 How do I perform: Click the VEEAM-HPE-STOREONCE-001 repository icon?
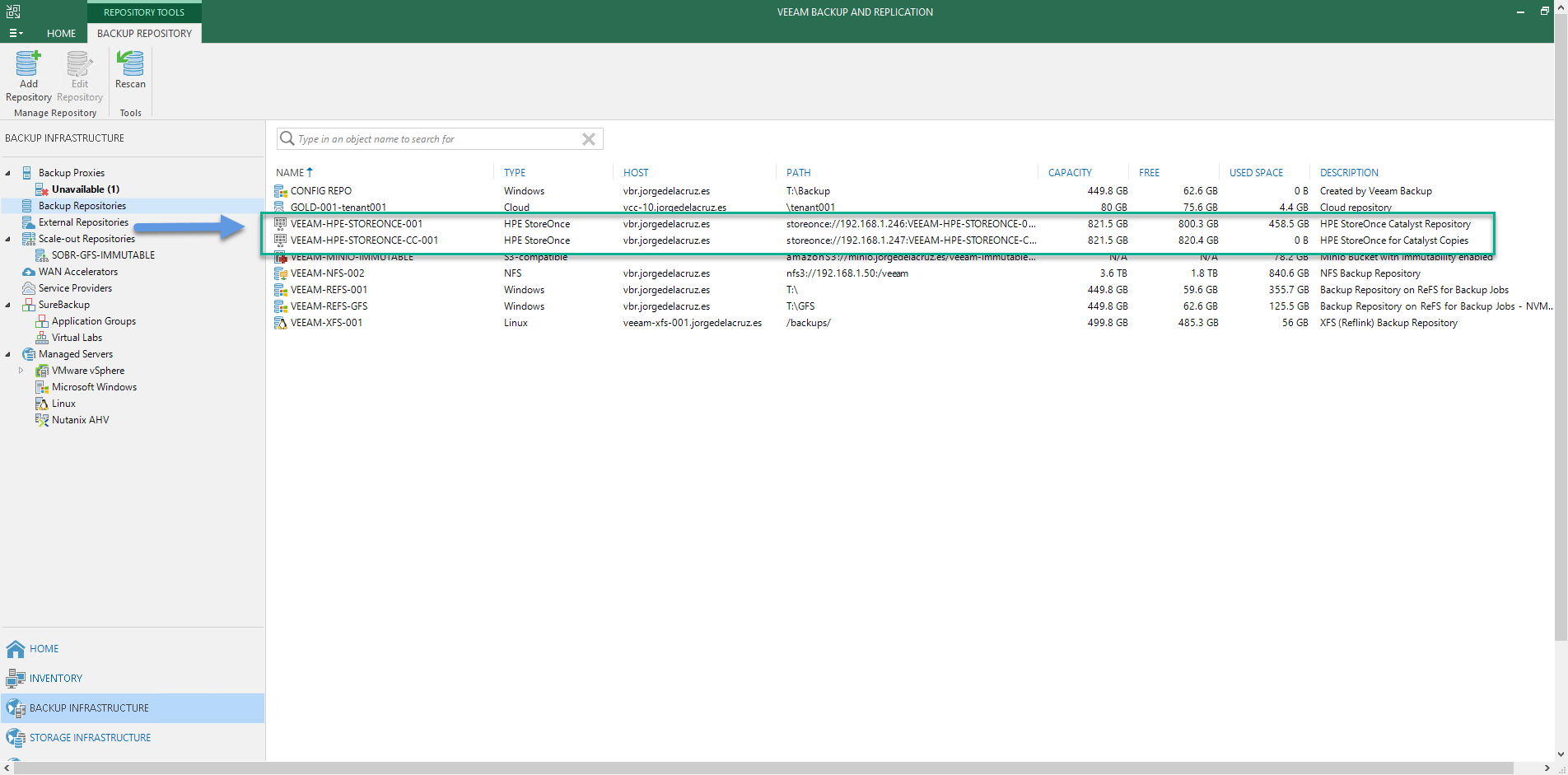click(x=280, y=224)
